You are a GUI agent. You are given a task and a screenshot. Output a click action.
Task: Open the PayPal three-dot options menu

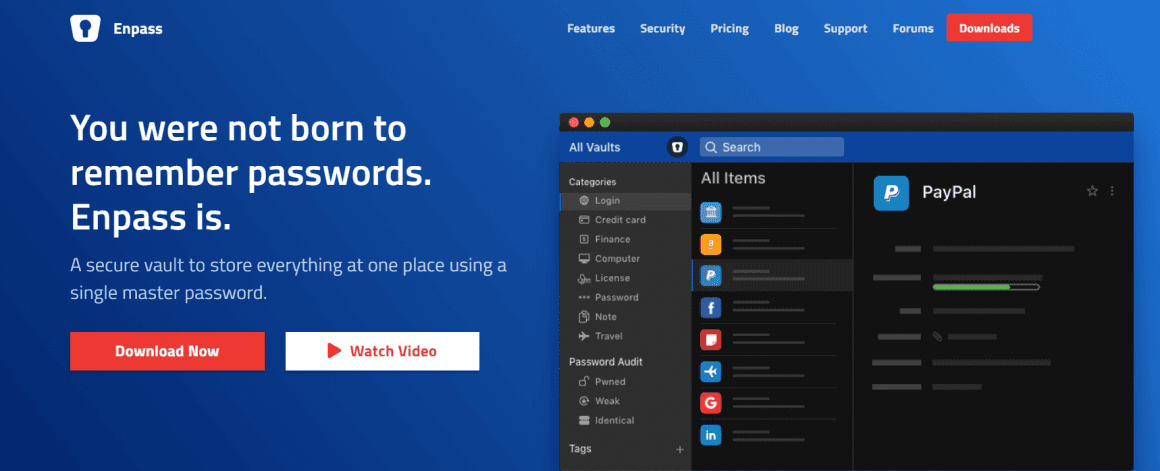(x=1112, y=191)
